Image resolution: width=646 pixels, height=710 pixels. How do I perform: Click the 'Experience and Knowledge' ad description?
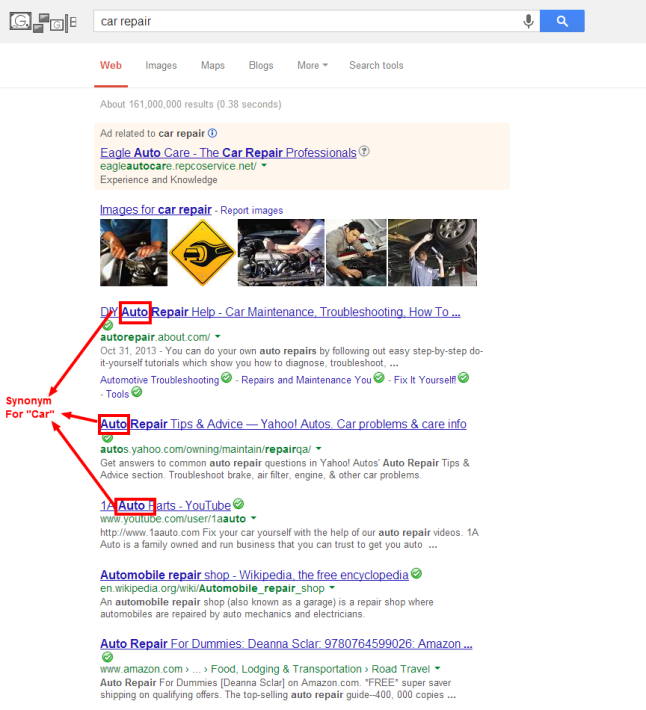point(159,180)
